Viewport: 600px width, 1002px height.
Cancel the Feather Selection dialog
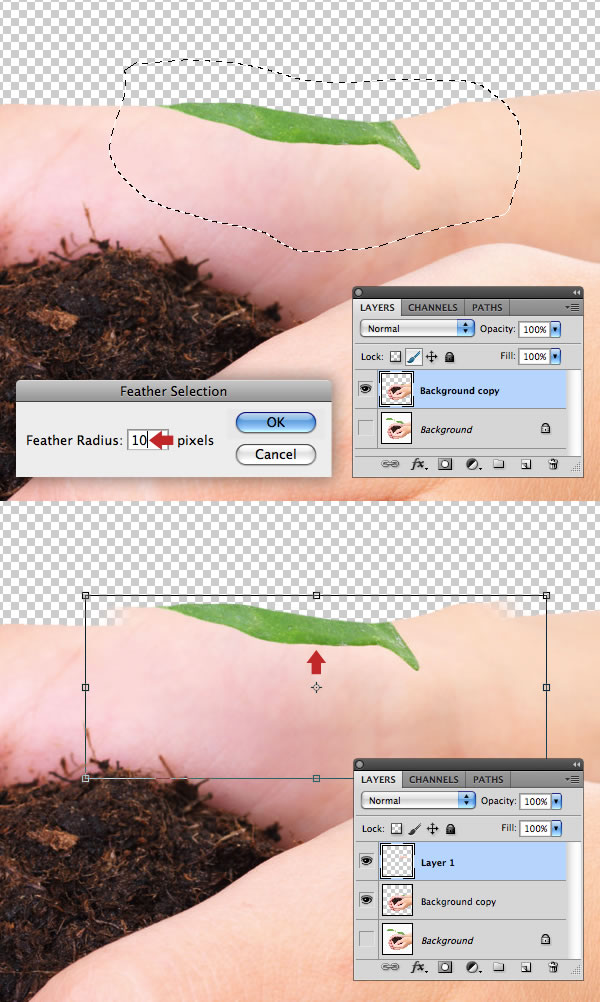tap(275, 454)
